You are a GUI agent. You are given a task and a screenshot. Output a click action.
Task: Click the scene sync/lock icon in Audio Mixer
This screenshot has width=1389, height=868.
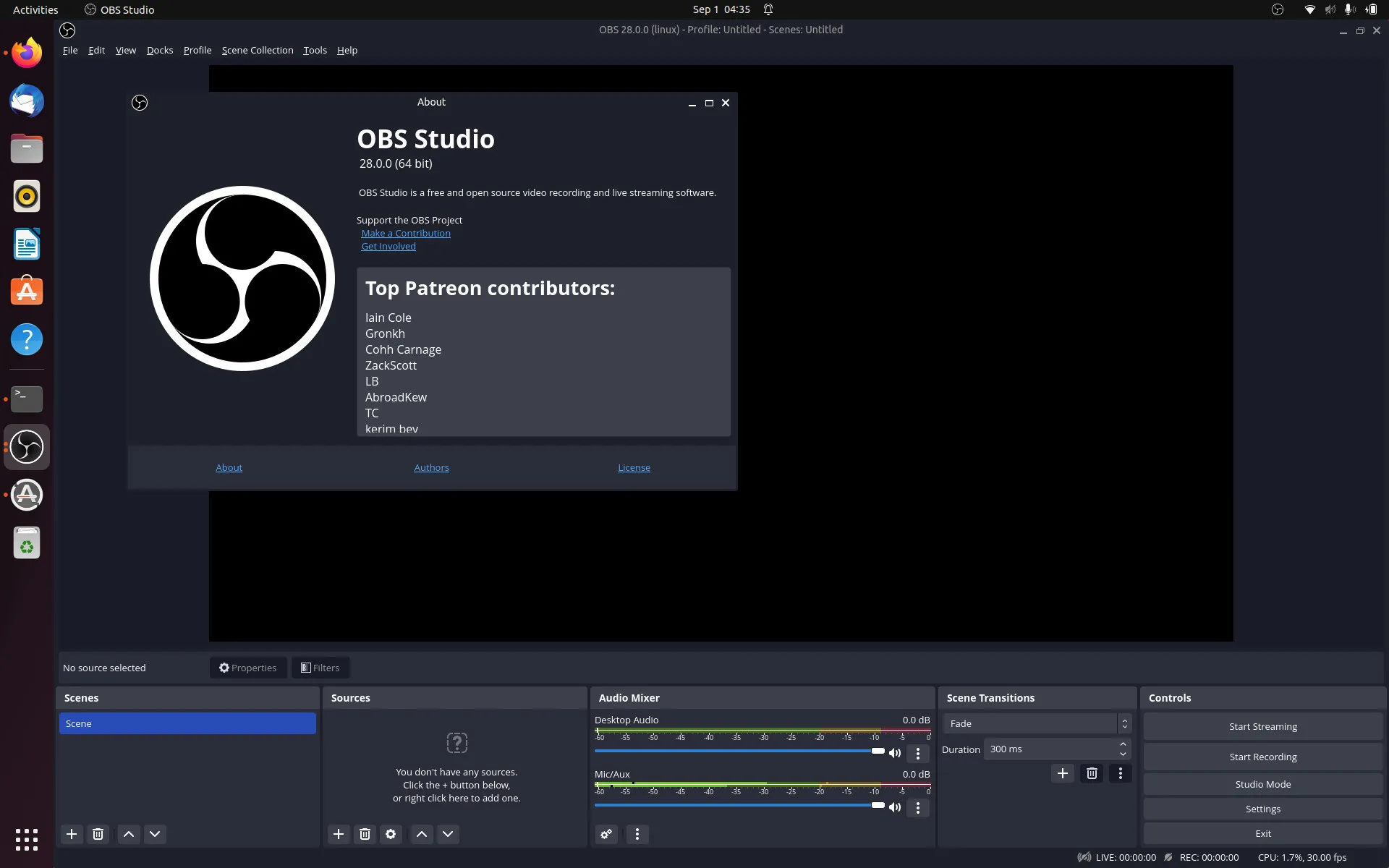click(x=606, y=834)
